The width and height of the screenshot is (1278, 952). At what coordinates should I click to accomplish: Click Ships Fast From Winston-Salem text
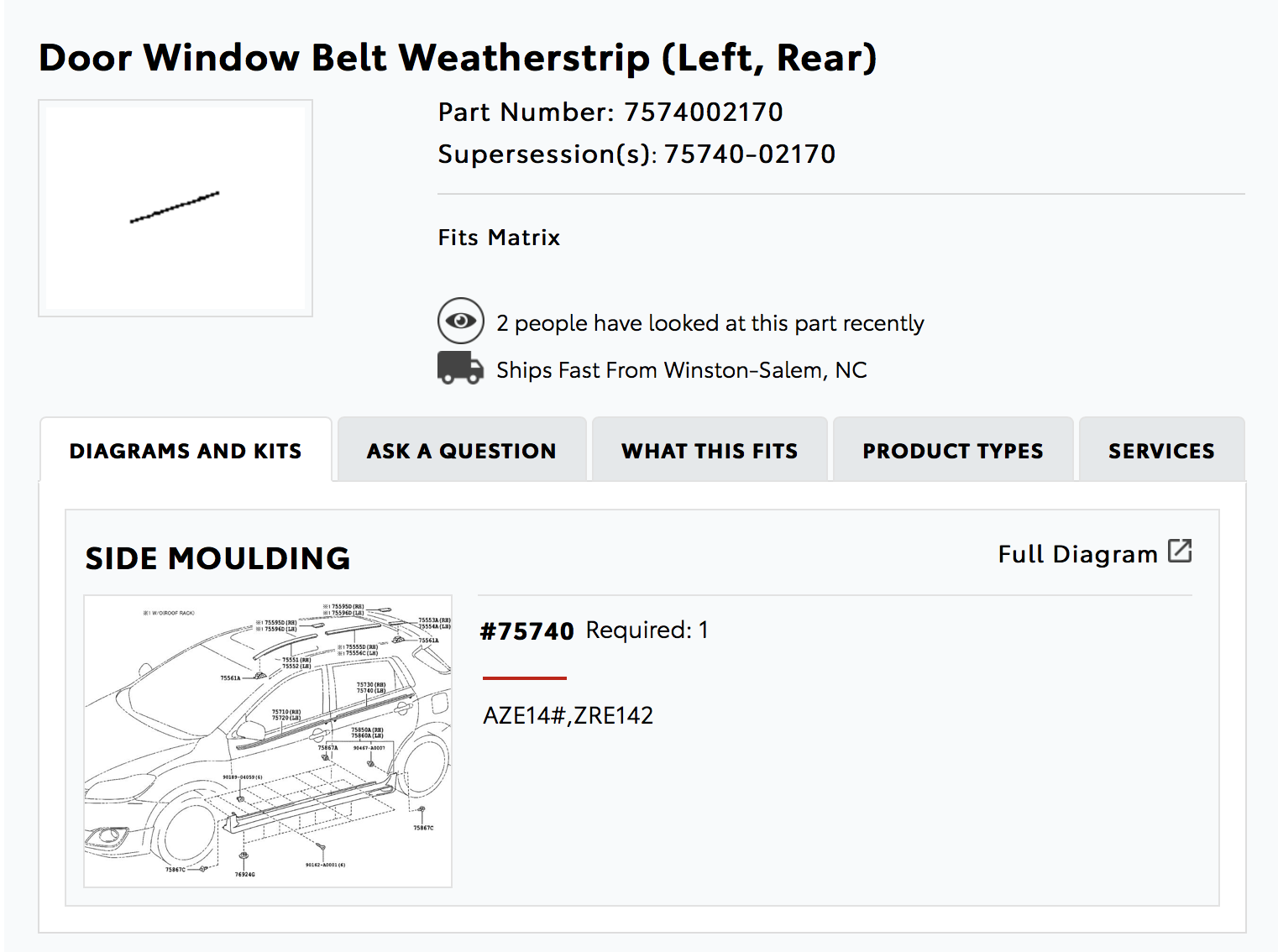(x=681, y=370)
